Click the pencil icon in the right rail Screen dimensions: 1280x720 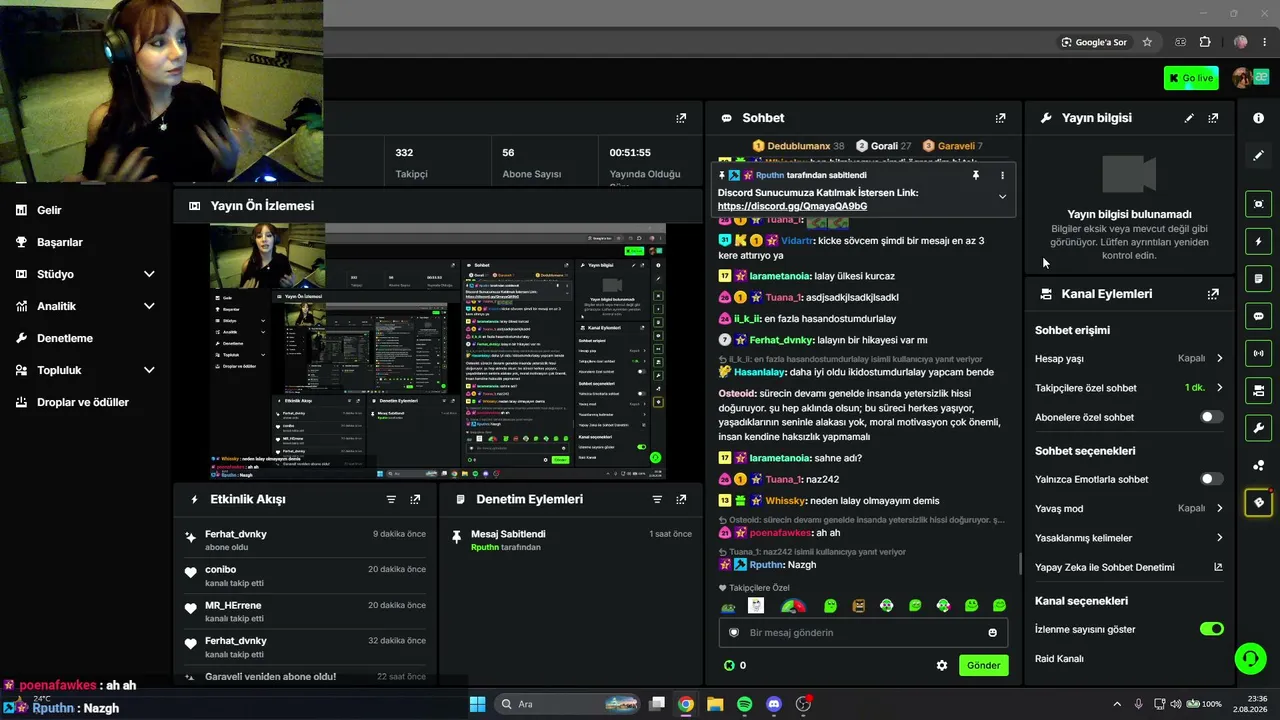pos(1258,155)
